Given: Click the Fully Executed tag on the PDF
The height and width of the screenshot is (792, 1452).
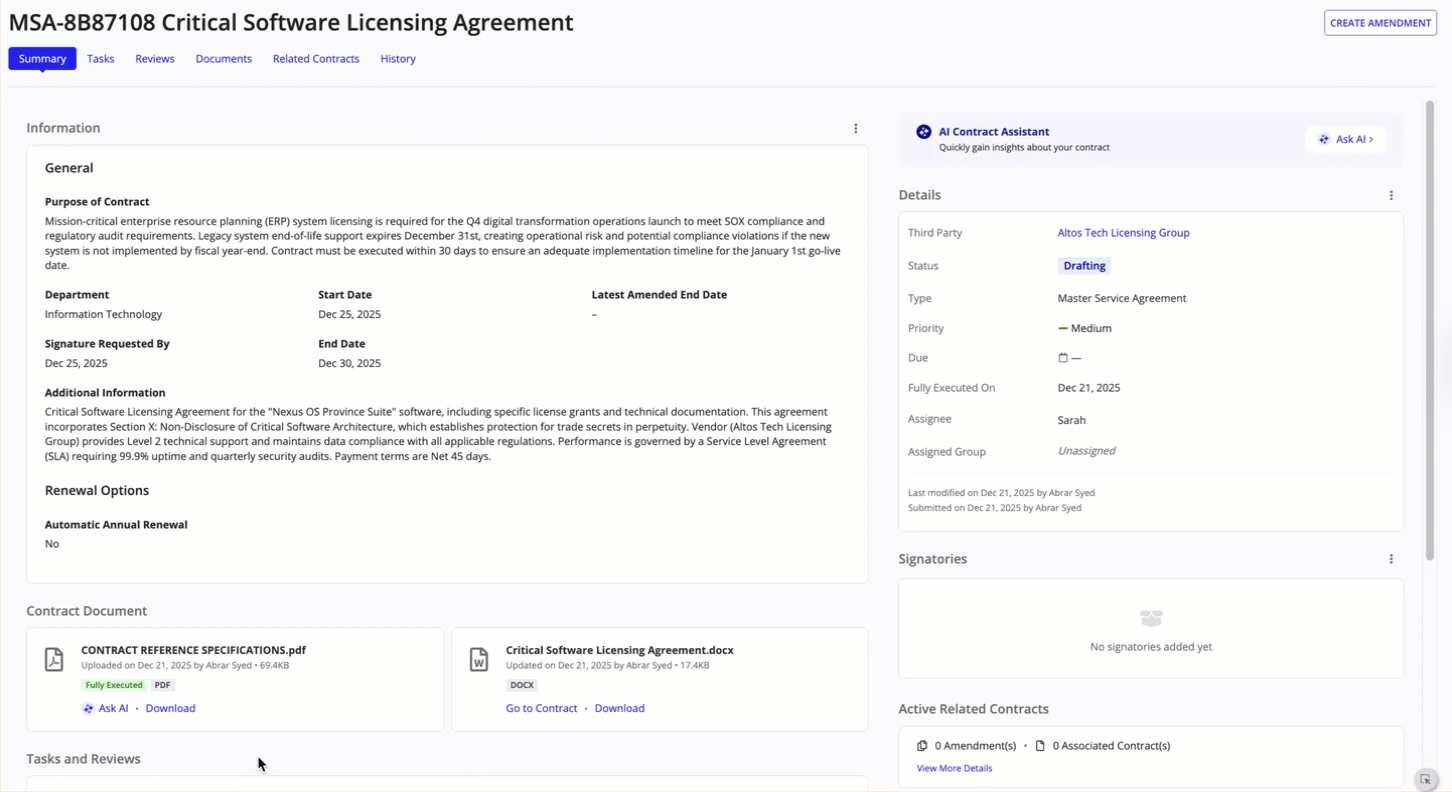Looking at the screenshot, I should pos(114,686).
